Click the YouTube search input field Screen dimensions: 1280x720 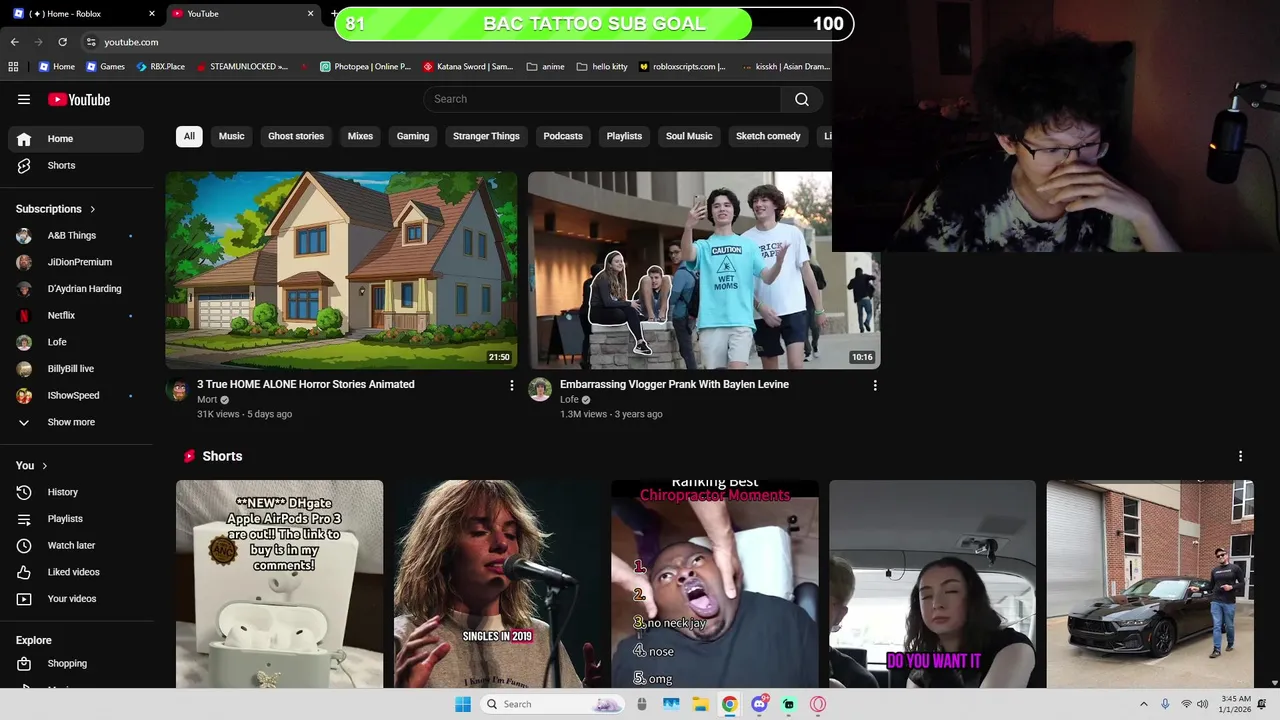(x=602, y=99)
